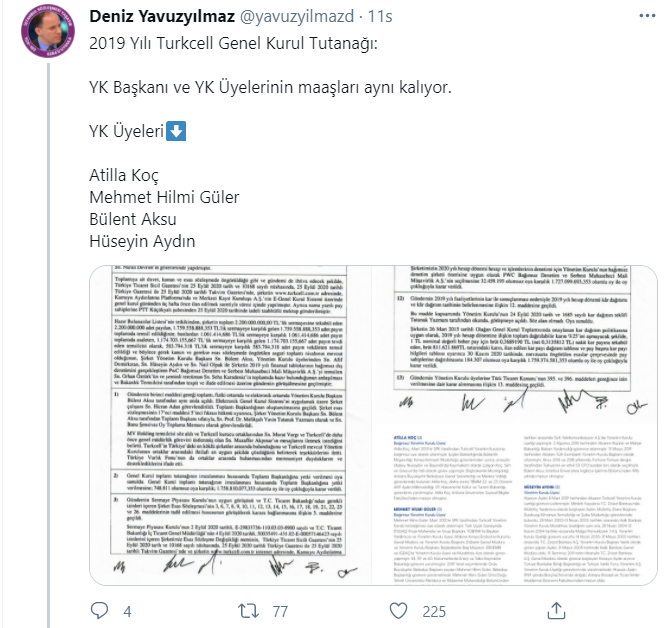
Task: Click the retweet icon
Action: (x=248, y=611)
